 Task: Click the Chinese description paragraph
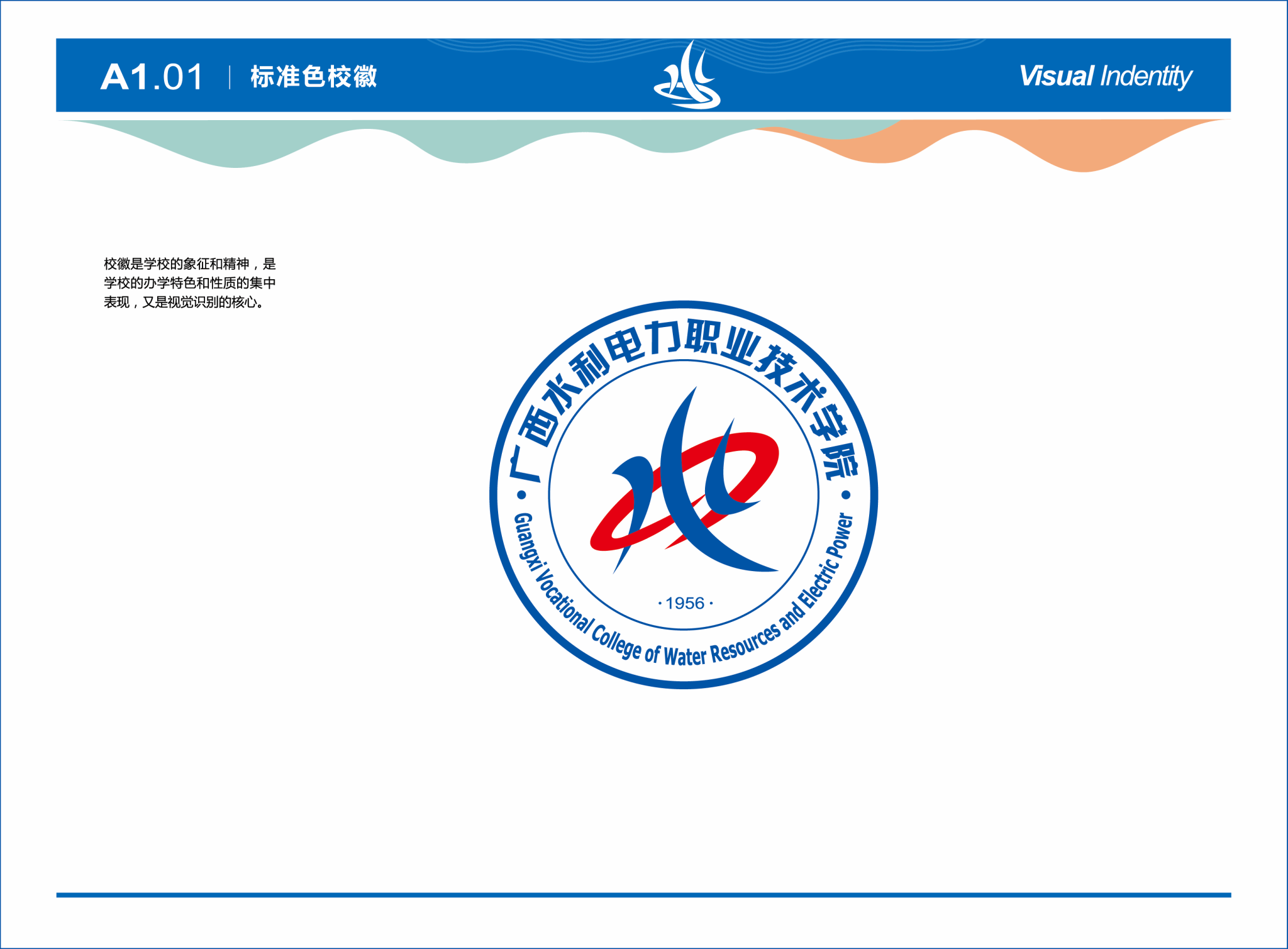click(x=189, y=283)
